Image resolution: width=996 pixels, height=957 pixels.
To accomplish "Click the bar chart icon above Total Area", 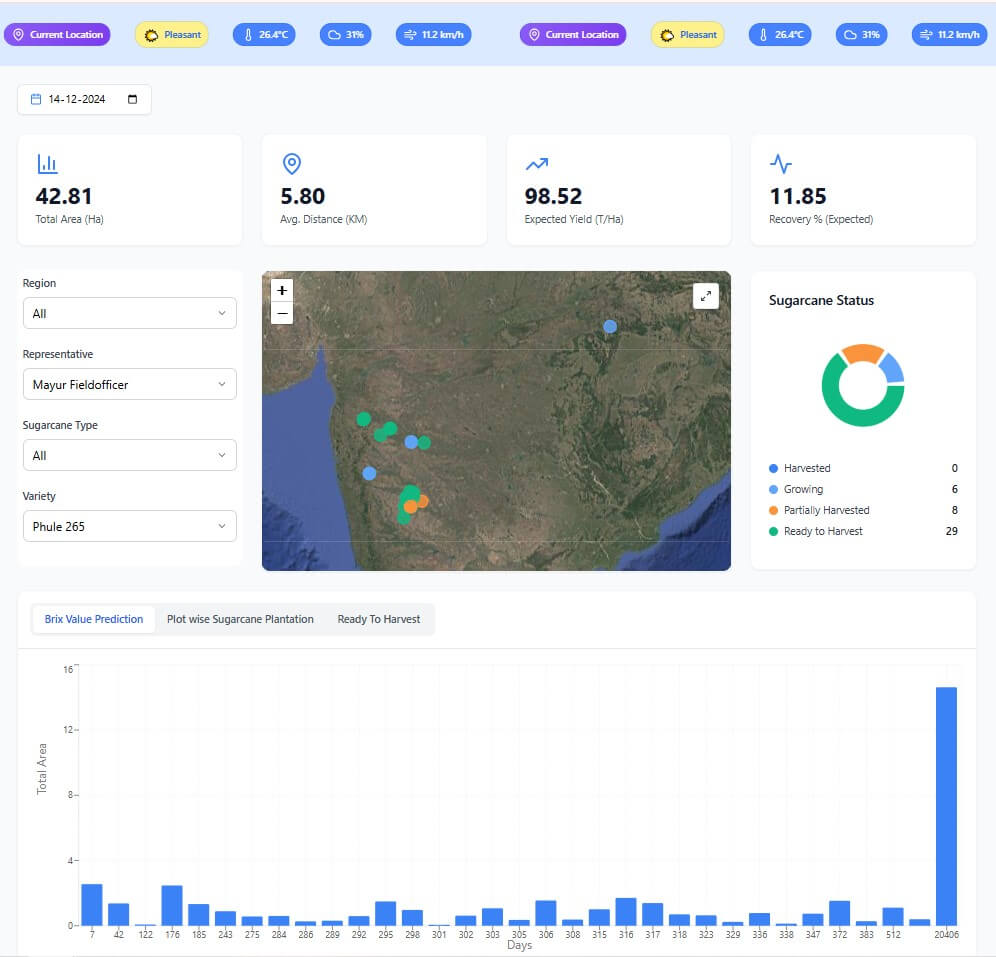I will [47, 164].
